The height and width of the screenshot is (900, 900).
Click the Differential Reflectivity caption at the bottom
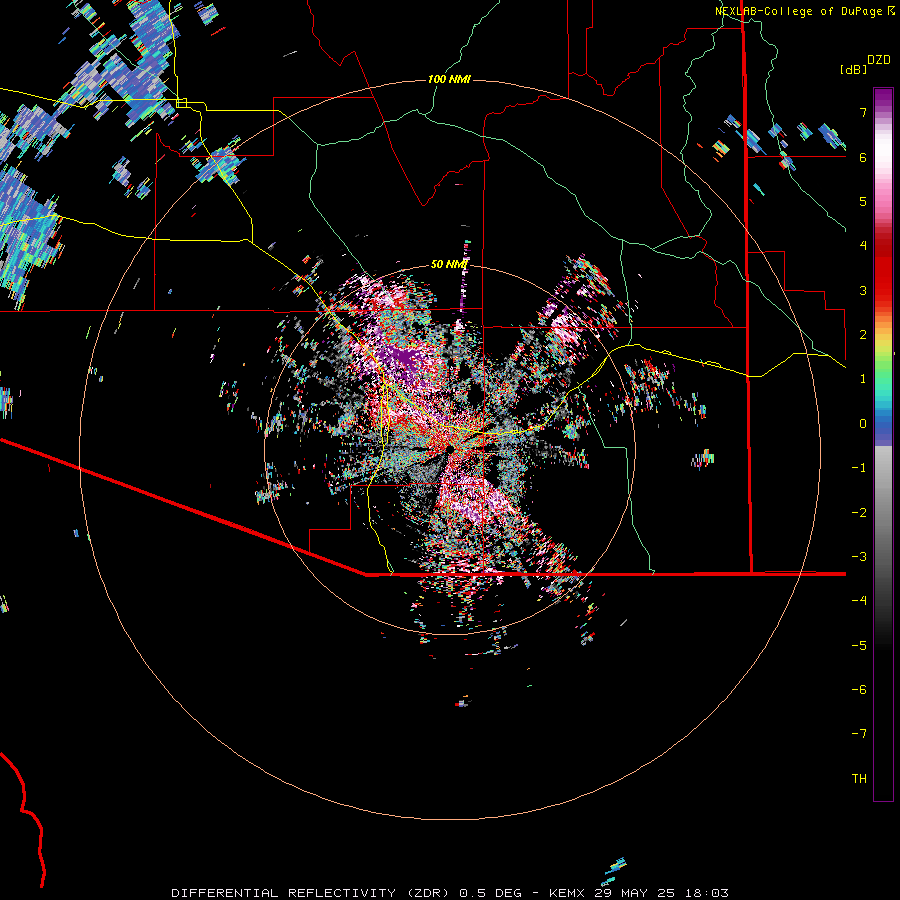pos(450,893)
